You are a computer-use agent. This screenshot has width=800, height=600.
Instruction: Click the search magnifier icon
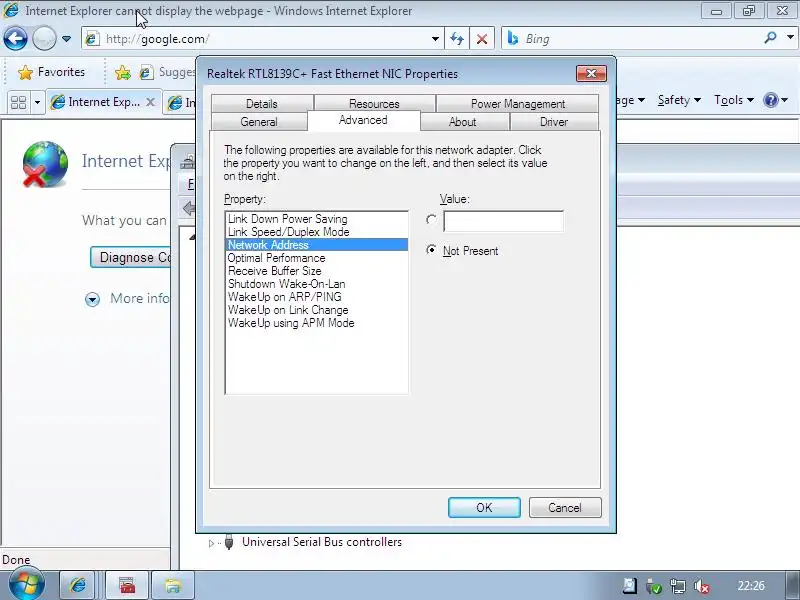point(770,38)
